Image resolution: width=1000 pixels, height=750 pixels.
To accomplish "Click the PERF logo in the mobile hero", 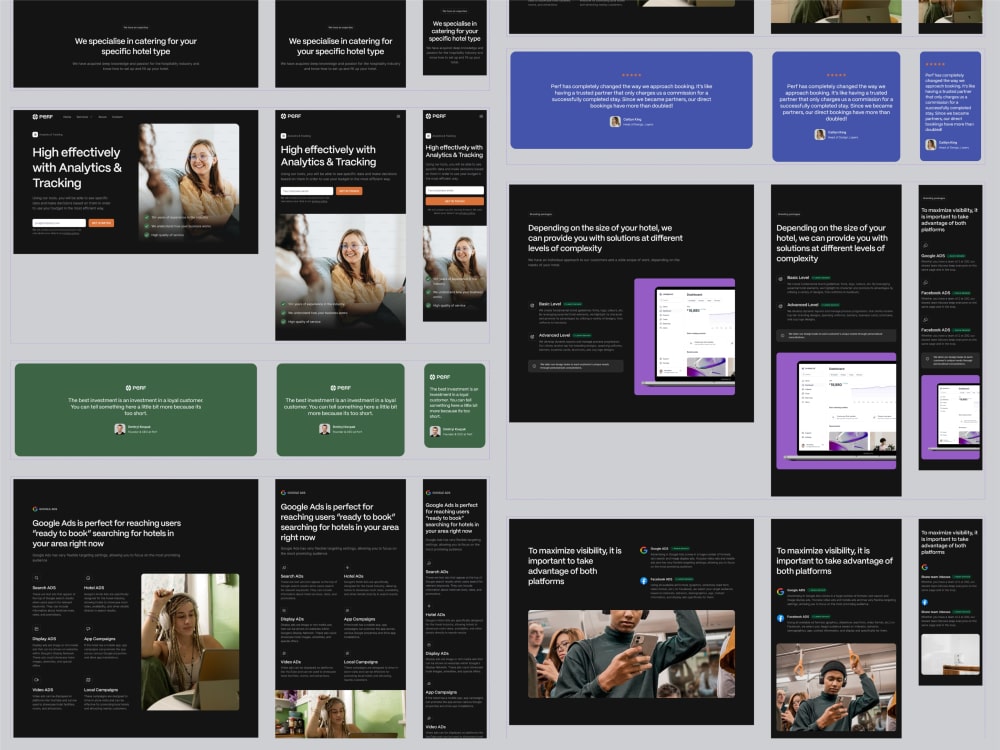I will tap(436, 116).
